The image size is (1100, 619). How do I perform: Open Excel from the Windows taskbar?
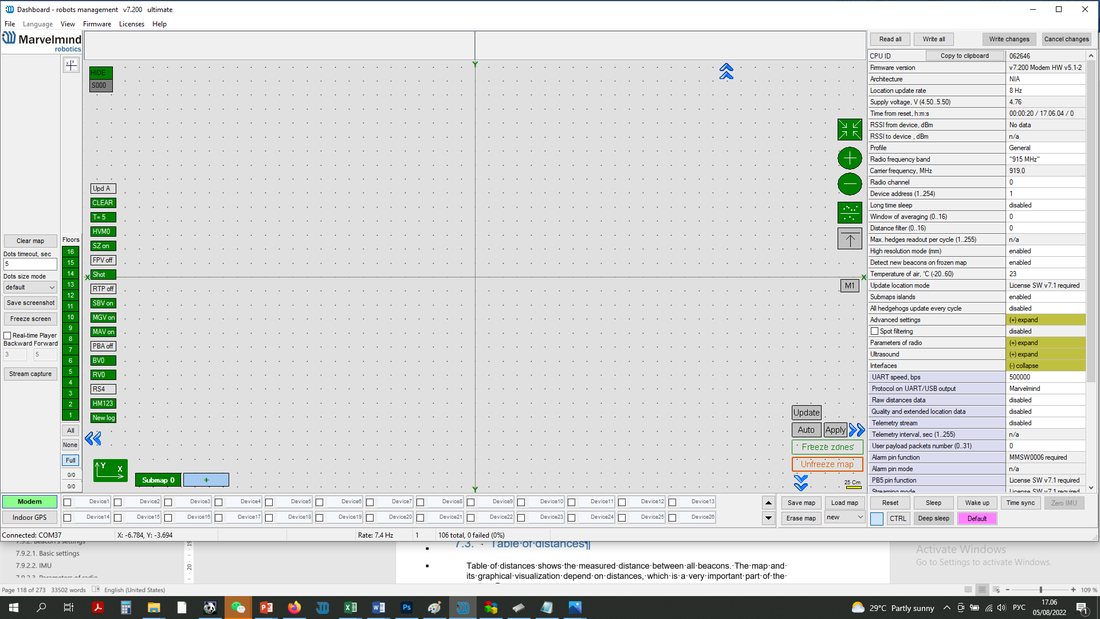350,607
